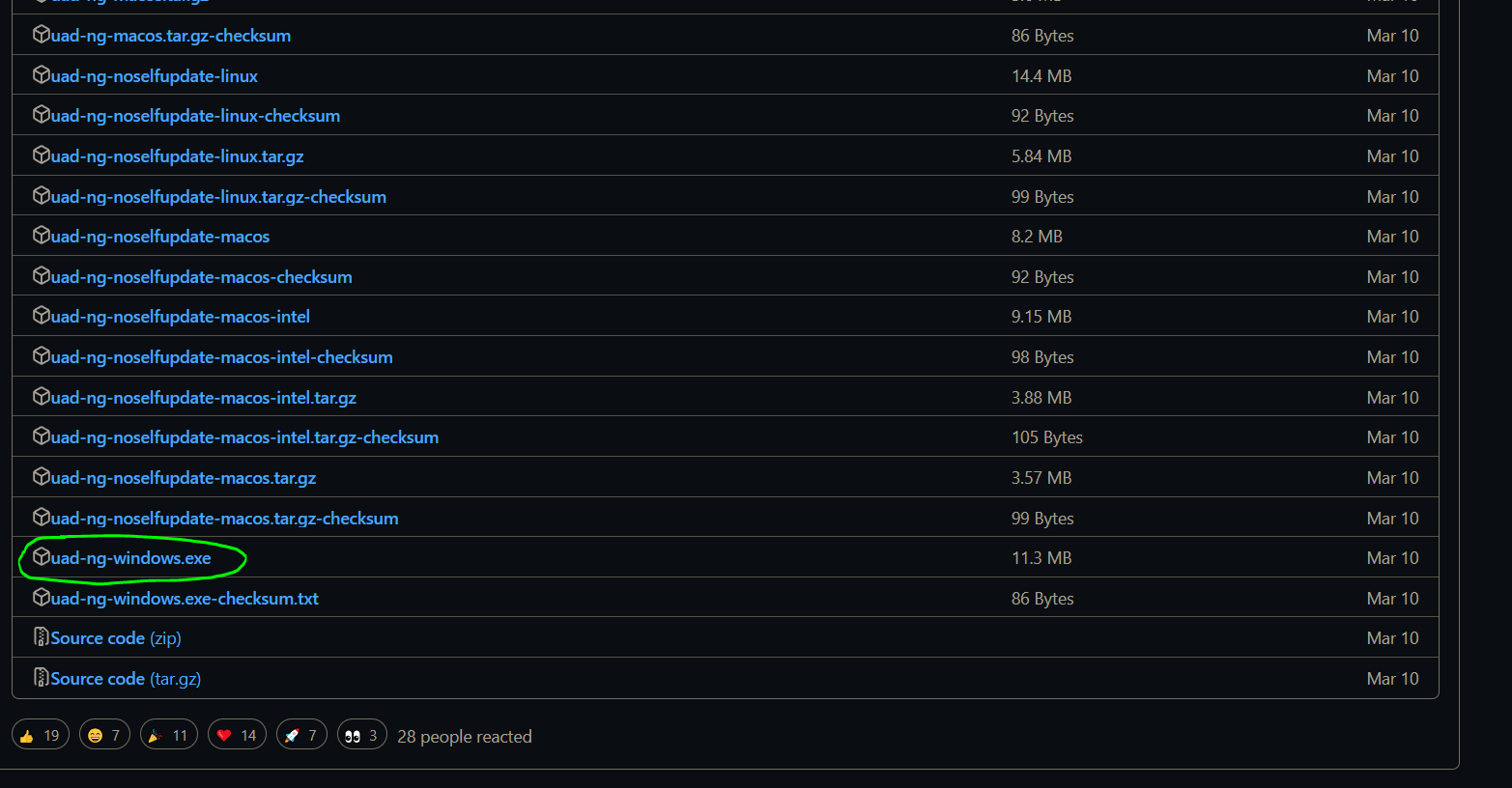Viewport: 1512px width, 788px height.
Task: Open uad-ng-noselfupdate-linux-checksum file
Action: [x=195, y=116]
